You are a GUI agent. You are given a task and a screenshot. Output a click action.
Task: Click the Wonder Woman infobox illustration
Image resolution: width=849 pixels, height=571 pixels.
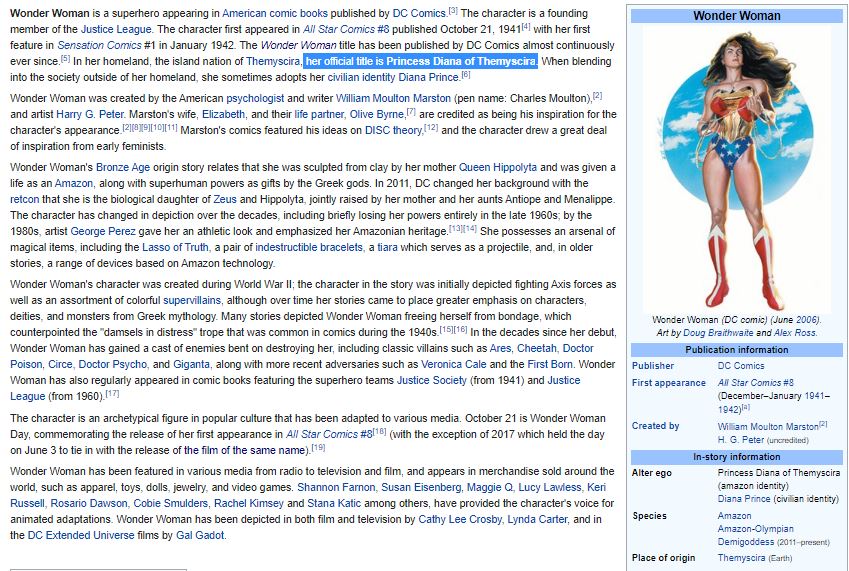737,169
